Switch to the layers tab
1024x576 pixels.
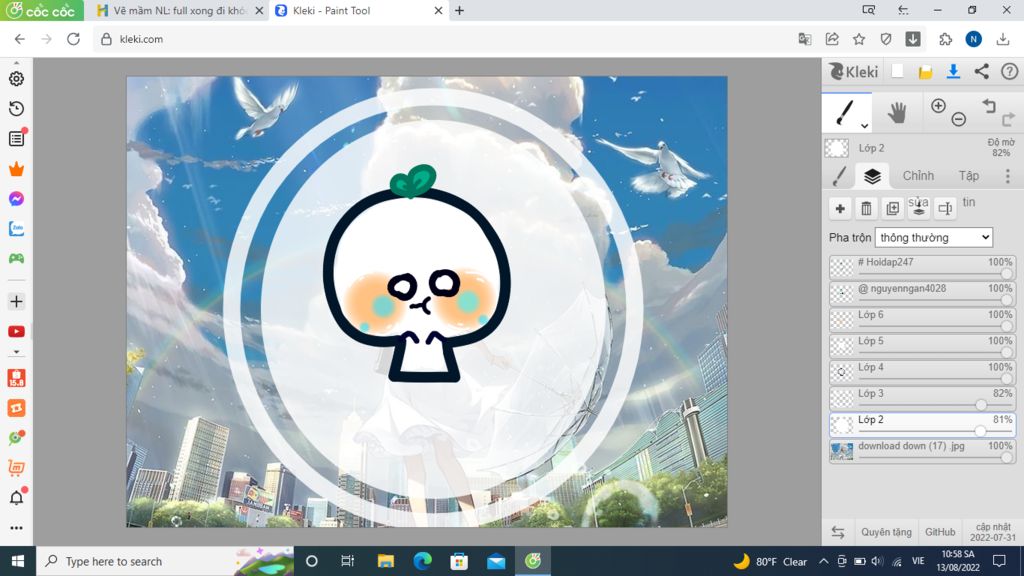872,176
